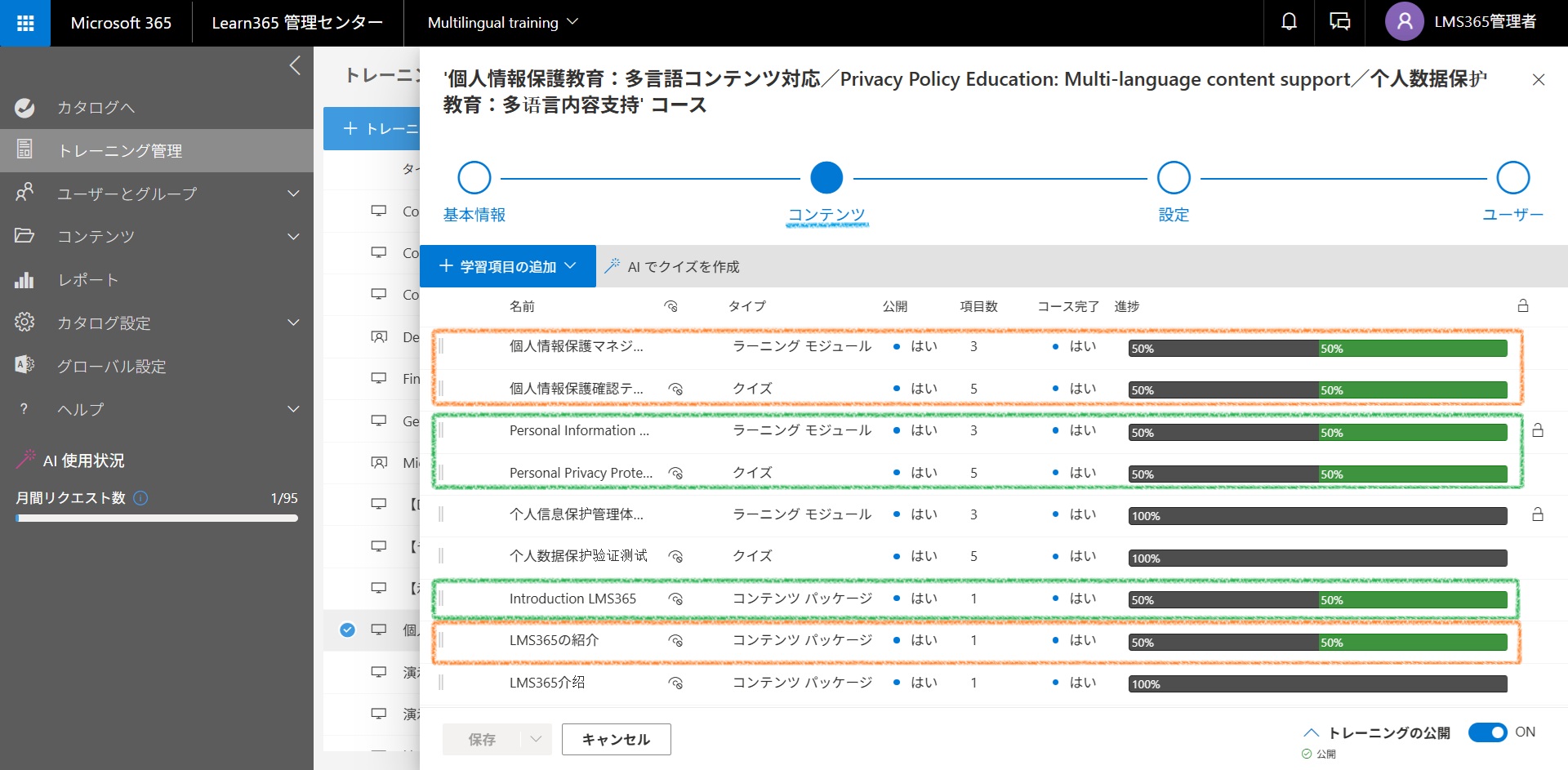Click lock icon on Personal Information row
Viewport: 1568px width, 770px height.
(x=1538, y=430)
